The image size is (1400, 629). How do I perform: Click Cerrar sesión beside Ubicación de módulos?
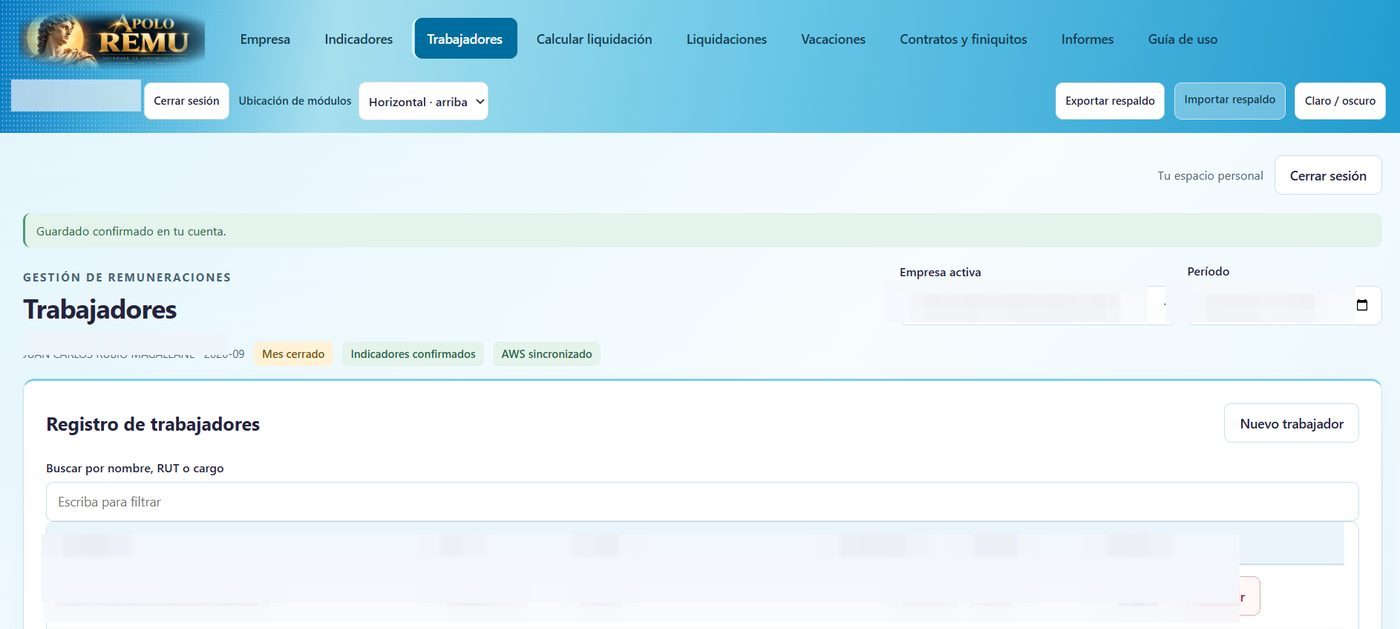[187, 101]
